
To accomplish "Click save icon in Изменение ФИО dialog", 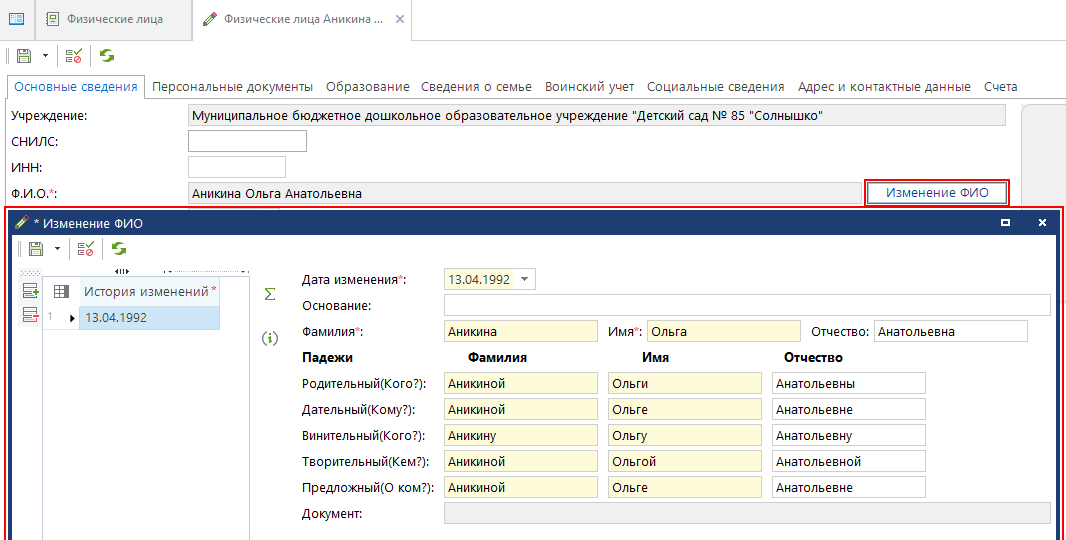I will 36,248.
